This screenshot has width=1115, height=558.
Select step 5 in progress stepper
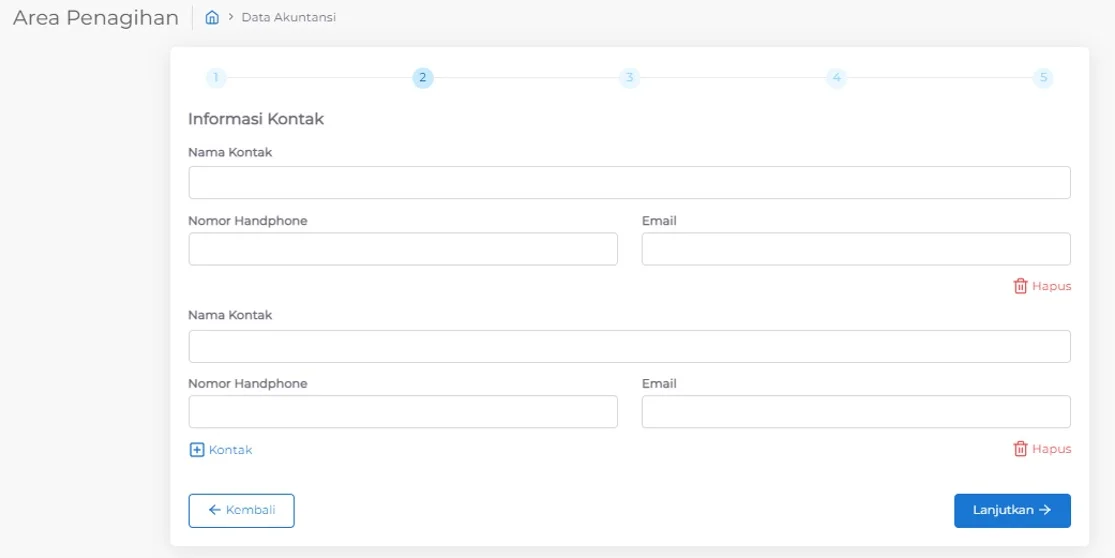(x=1043, y=78)
